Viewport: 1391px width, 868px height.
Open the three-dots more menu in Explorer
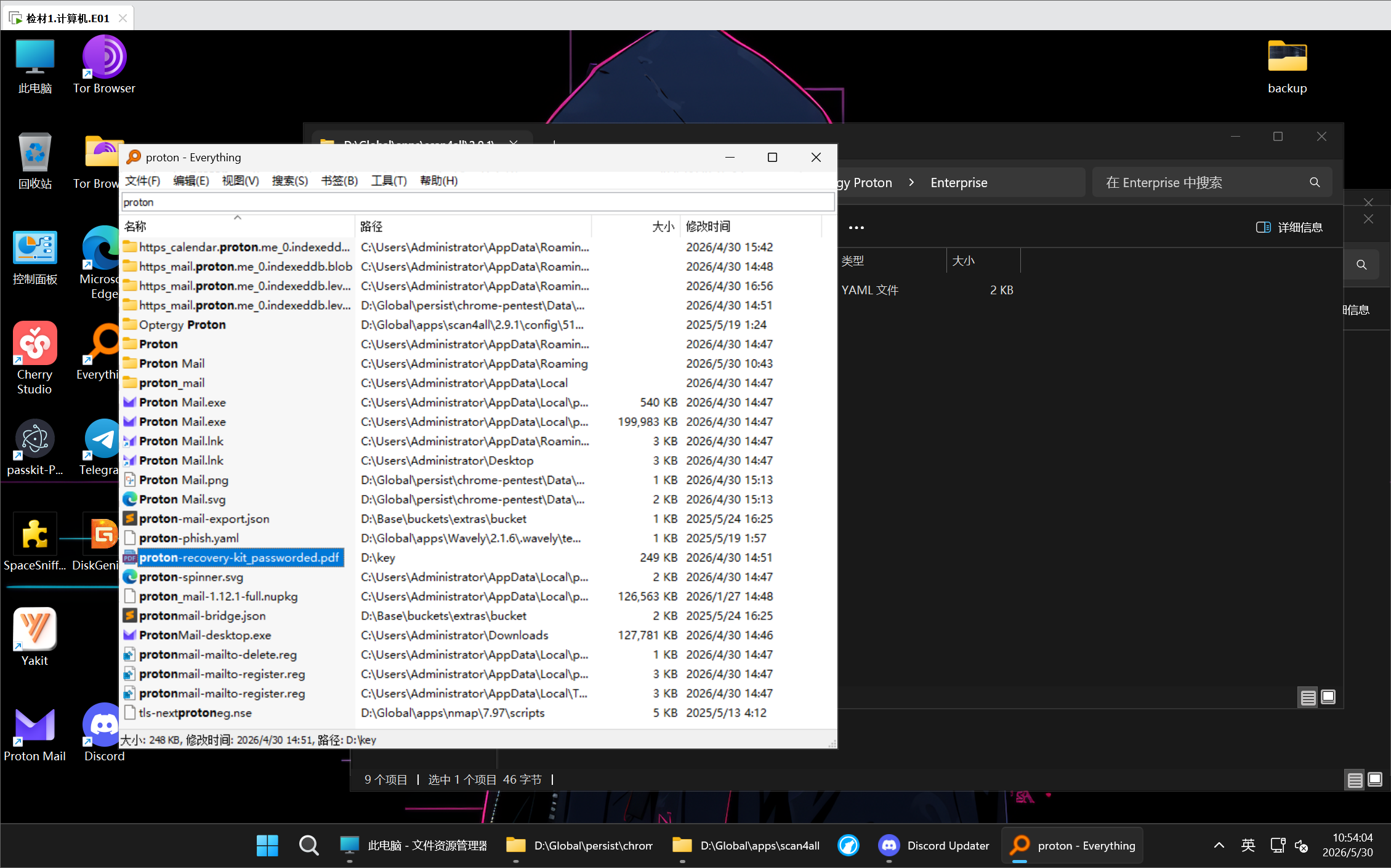click(x=857, y=227)
